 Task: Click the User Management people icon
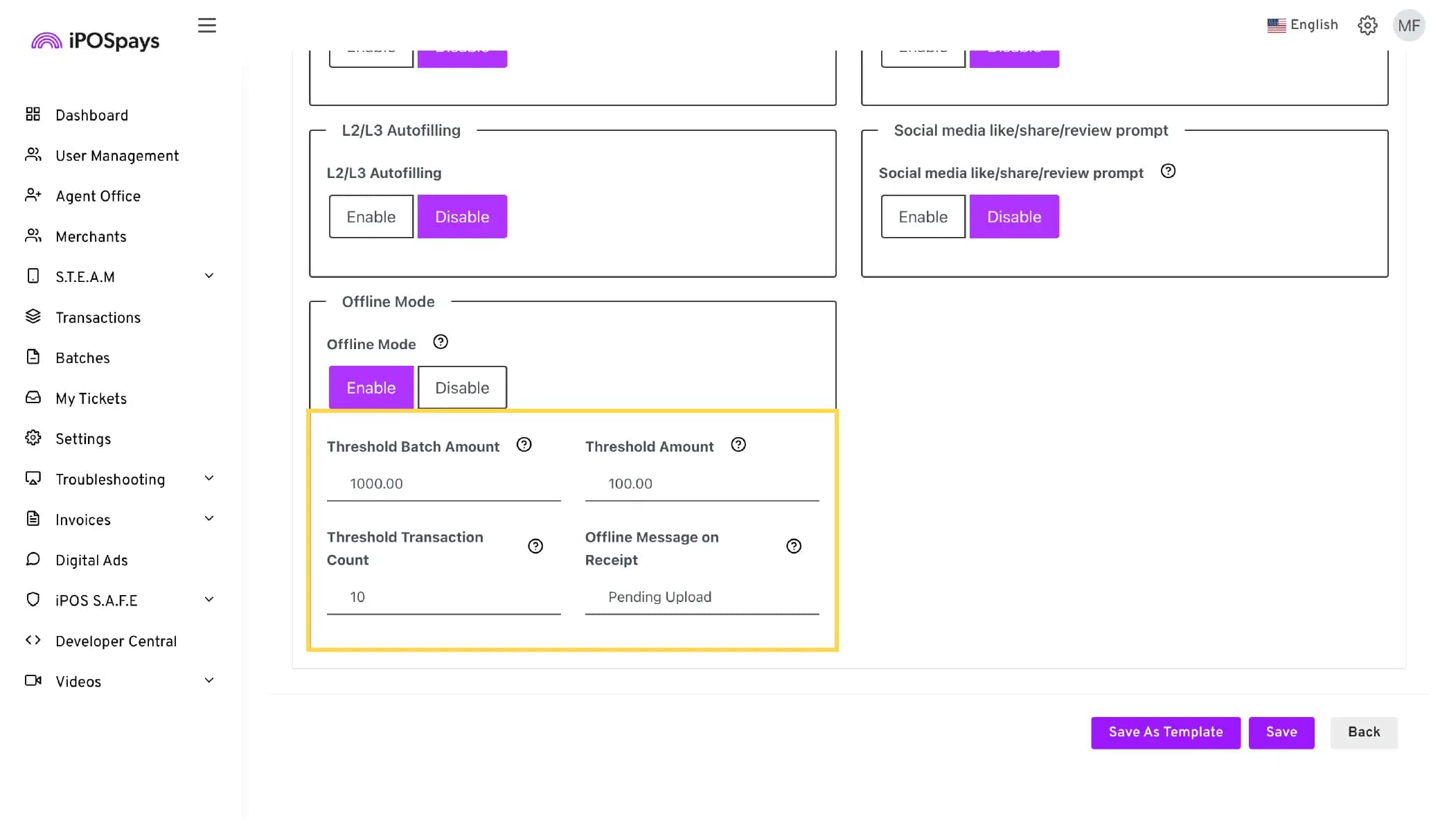pos(33,154)
